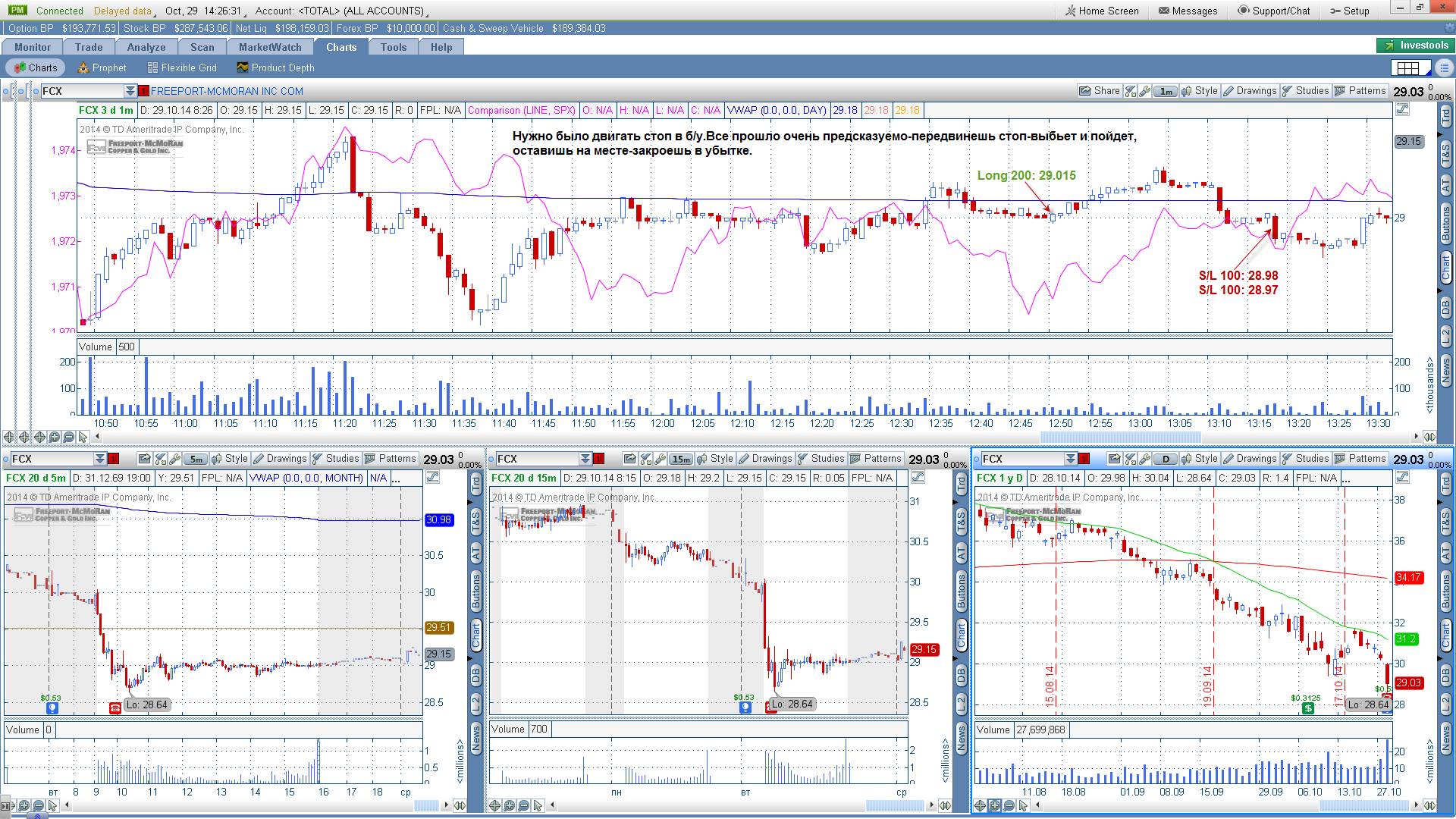Click the zoom-in magnifier under the top chart
Screen dimensions: 1456x819
(x=54, y=438)
